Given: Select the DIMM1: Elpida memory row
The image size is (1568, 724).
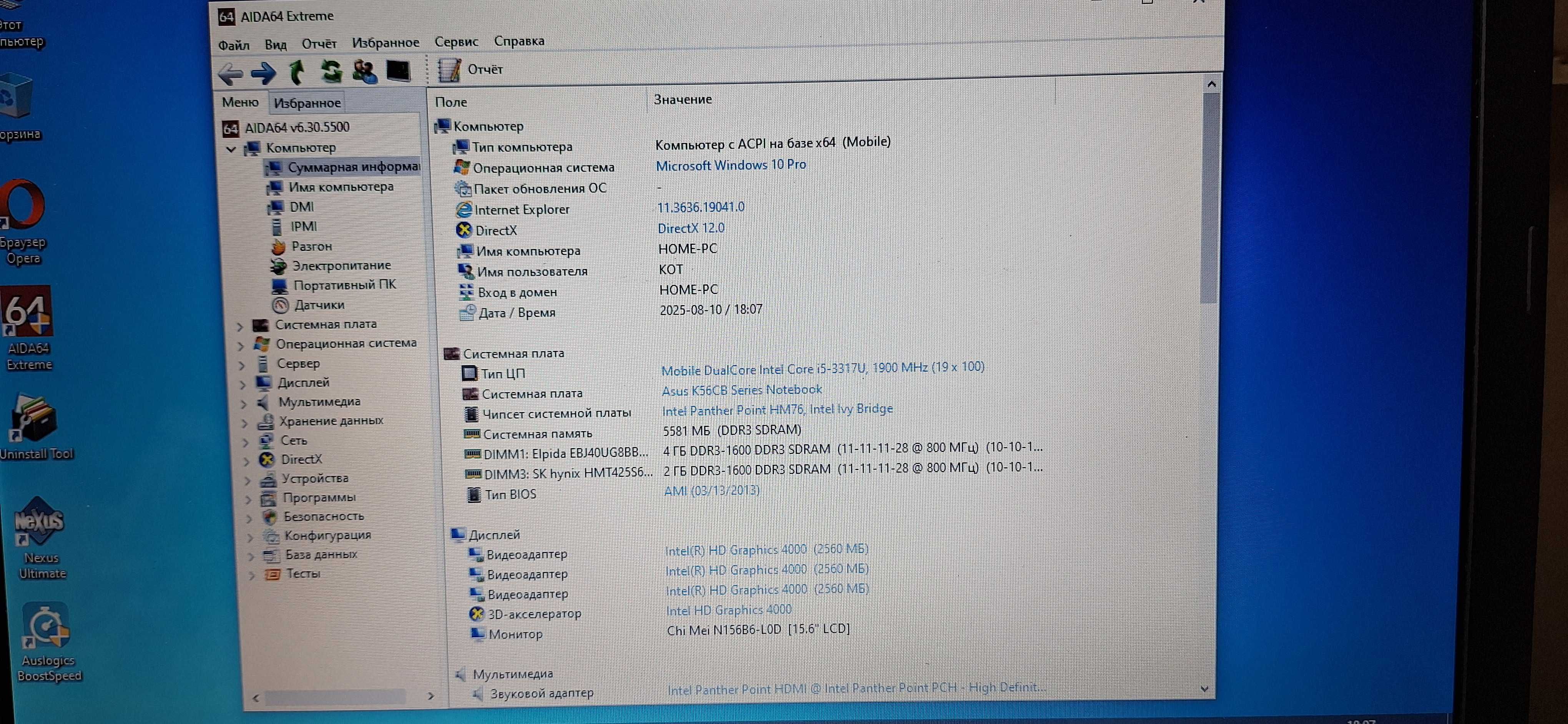Looking at the screenshot, I should pyautogui.click(x=754, y=451).
